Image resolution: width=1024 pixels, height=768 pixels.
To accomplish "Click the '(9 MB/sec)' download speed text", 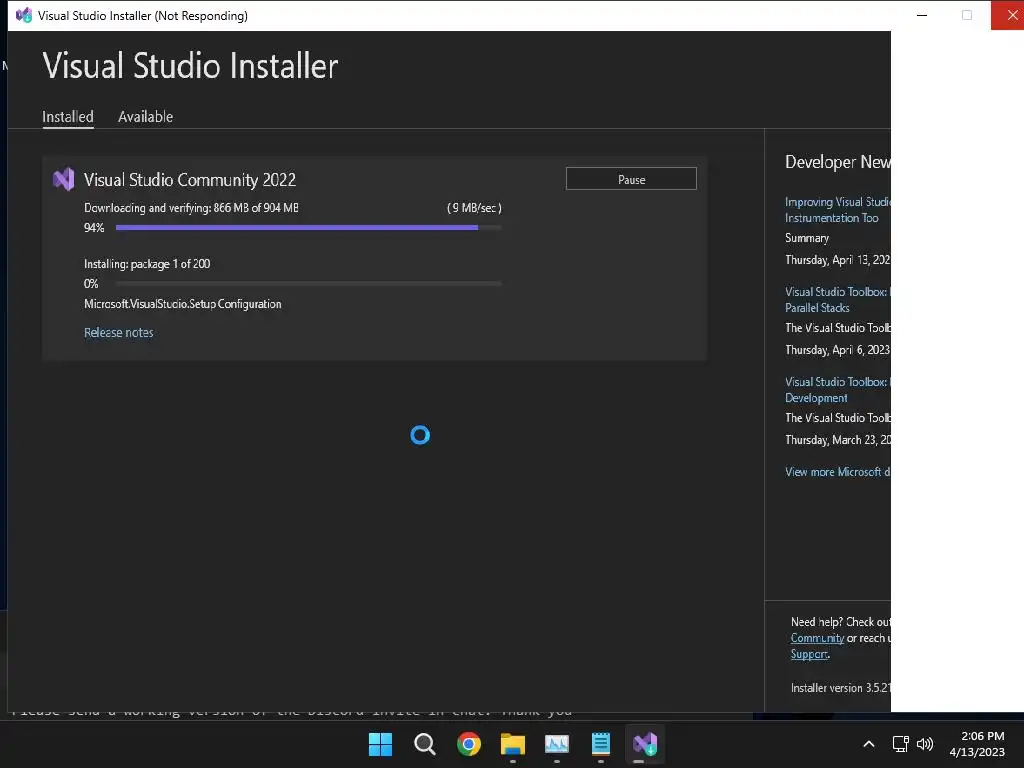I will [474, 208].
